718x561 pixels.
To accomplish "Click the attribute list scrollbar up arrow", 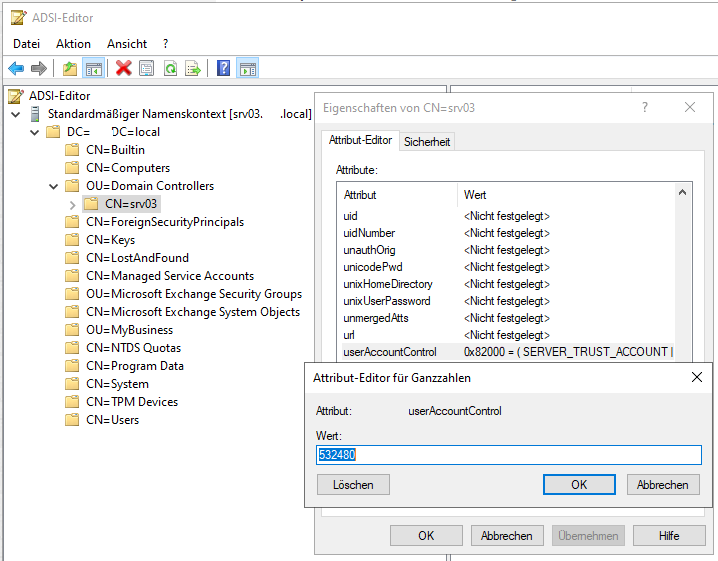I will coord(683,194).
